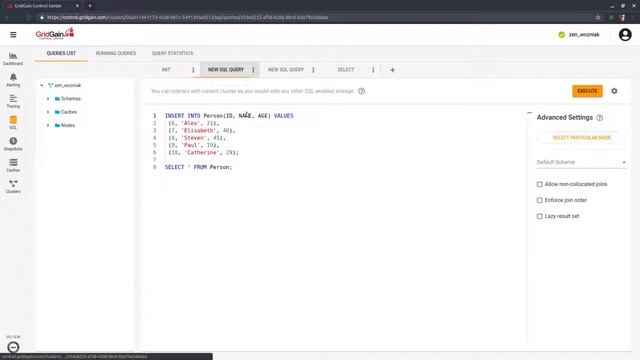This screenshot has width=640, height=360.
Task: Click the browser address bar URL
Action: point(188,18)
